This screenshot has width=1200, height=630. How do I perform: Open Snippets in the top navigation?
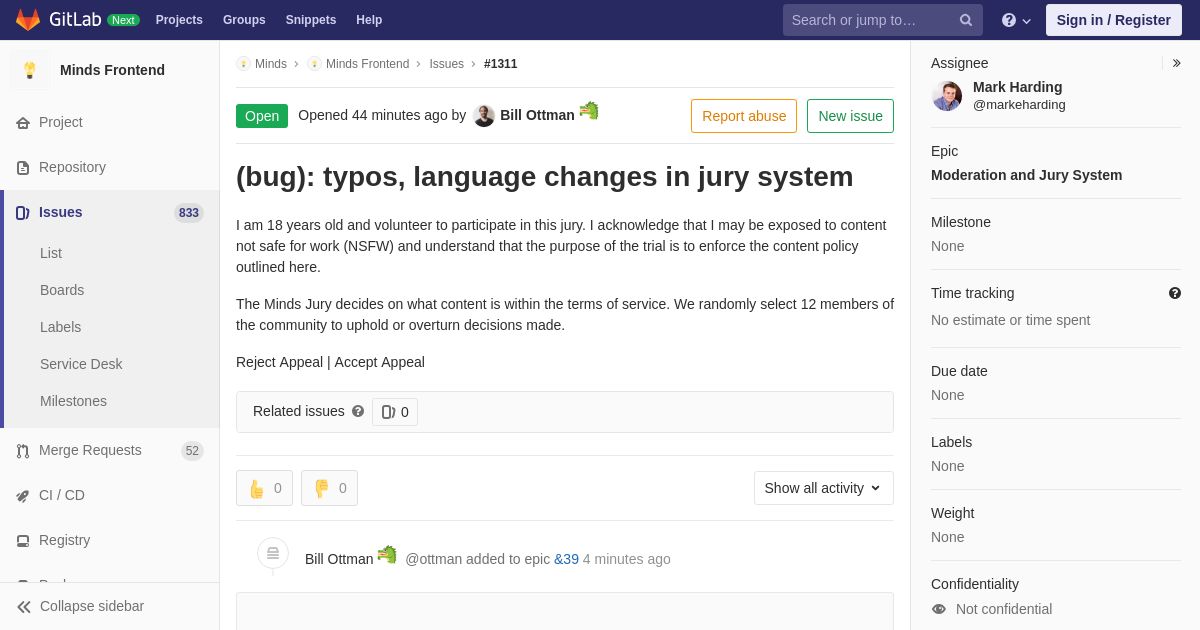[x=311, y=20]
